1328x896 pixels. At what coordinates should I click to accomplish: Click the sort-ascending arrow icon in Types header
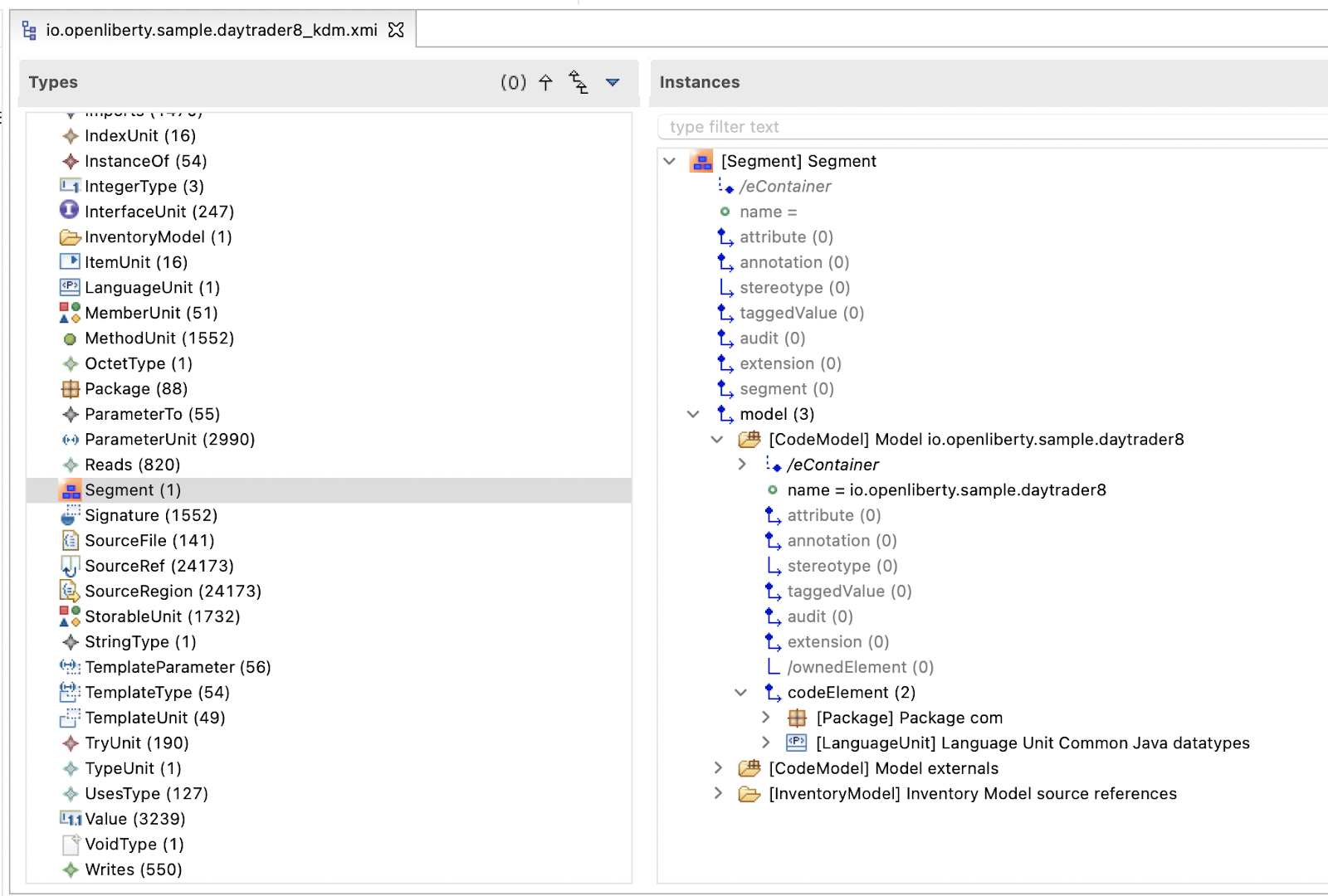coord(545,82)
